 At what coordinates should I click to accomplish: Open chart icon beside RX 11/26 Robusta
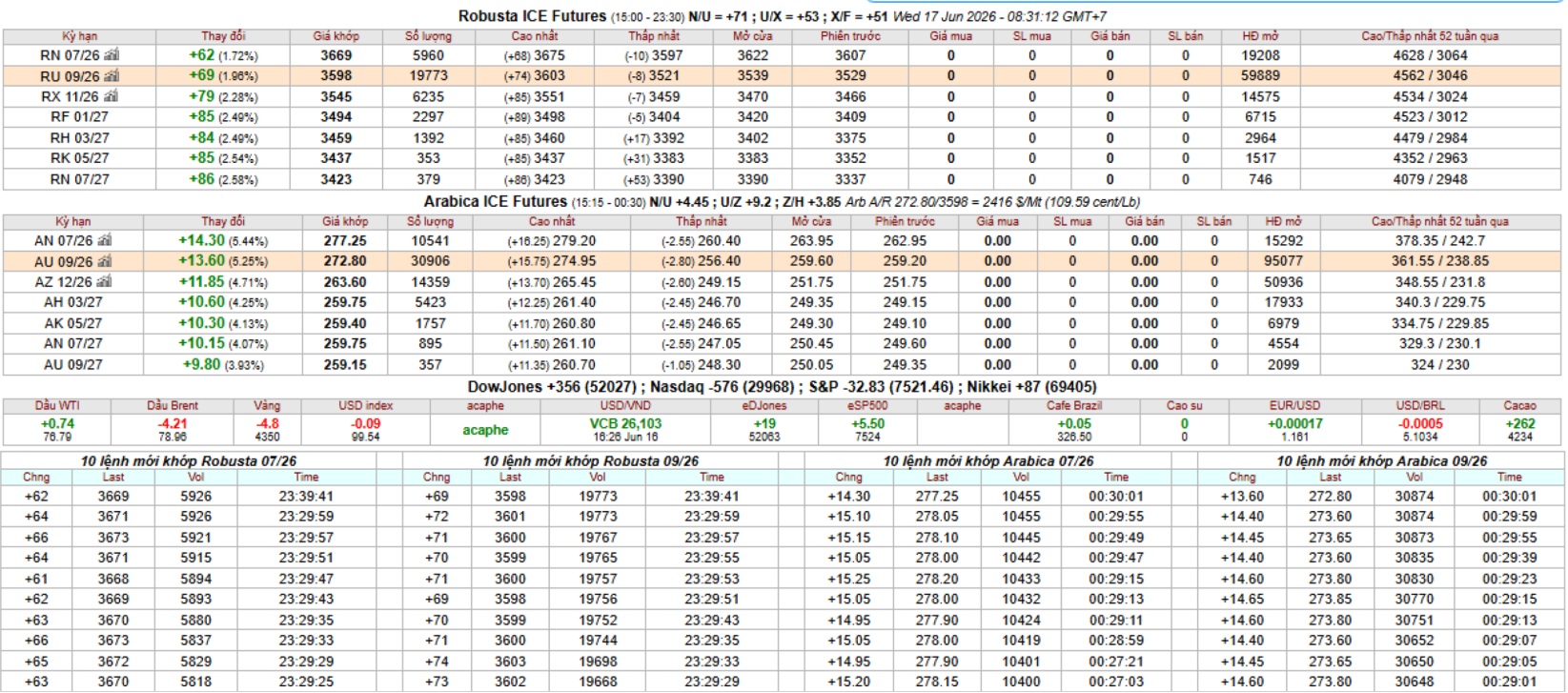coord(112,96)
